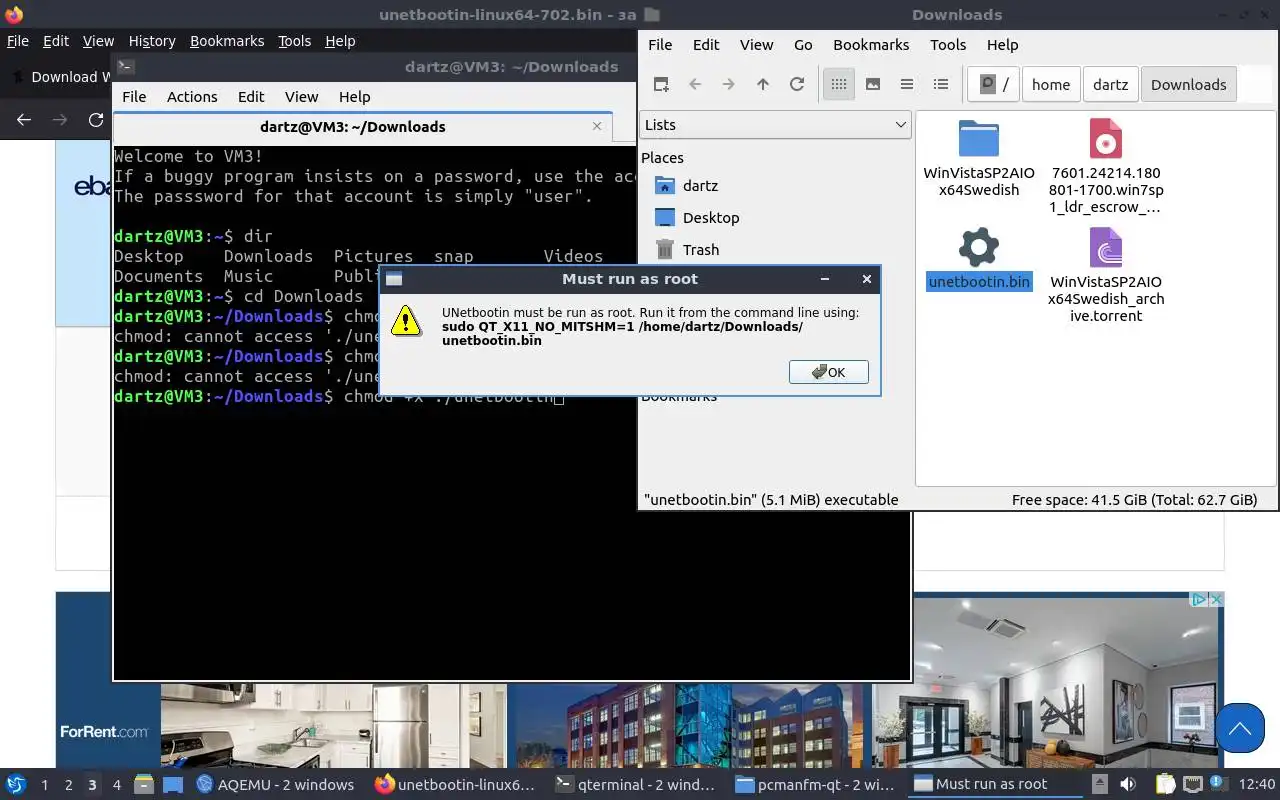This screenshot has width=1280, height=800.
Task: Open qterminal taskbar entry
Action: point(635,785)
